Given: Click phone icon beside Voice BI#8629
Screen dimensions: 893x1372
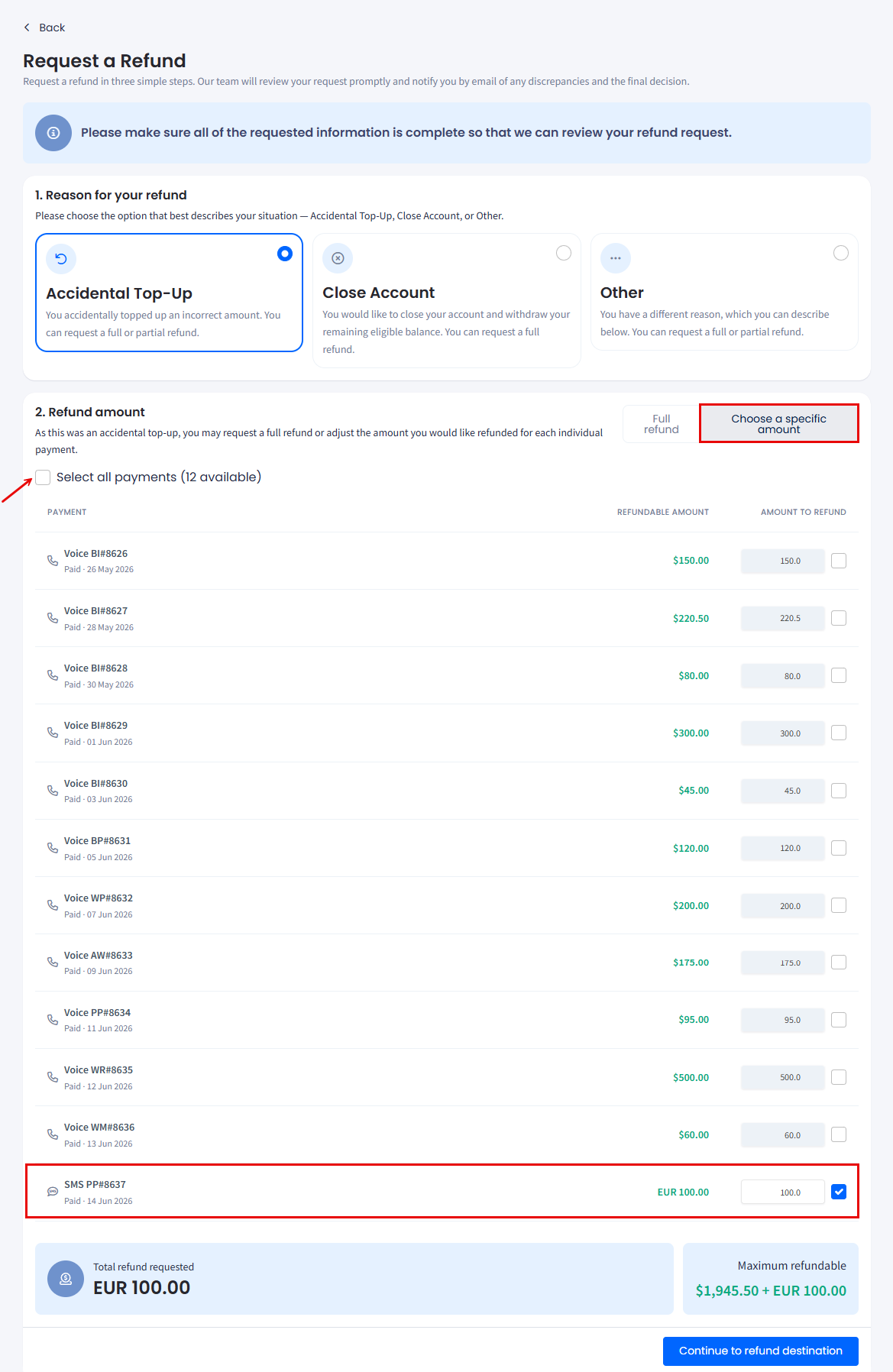Looking at the screenshot, I should pos(53,733).
